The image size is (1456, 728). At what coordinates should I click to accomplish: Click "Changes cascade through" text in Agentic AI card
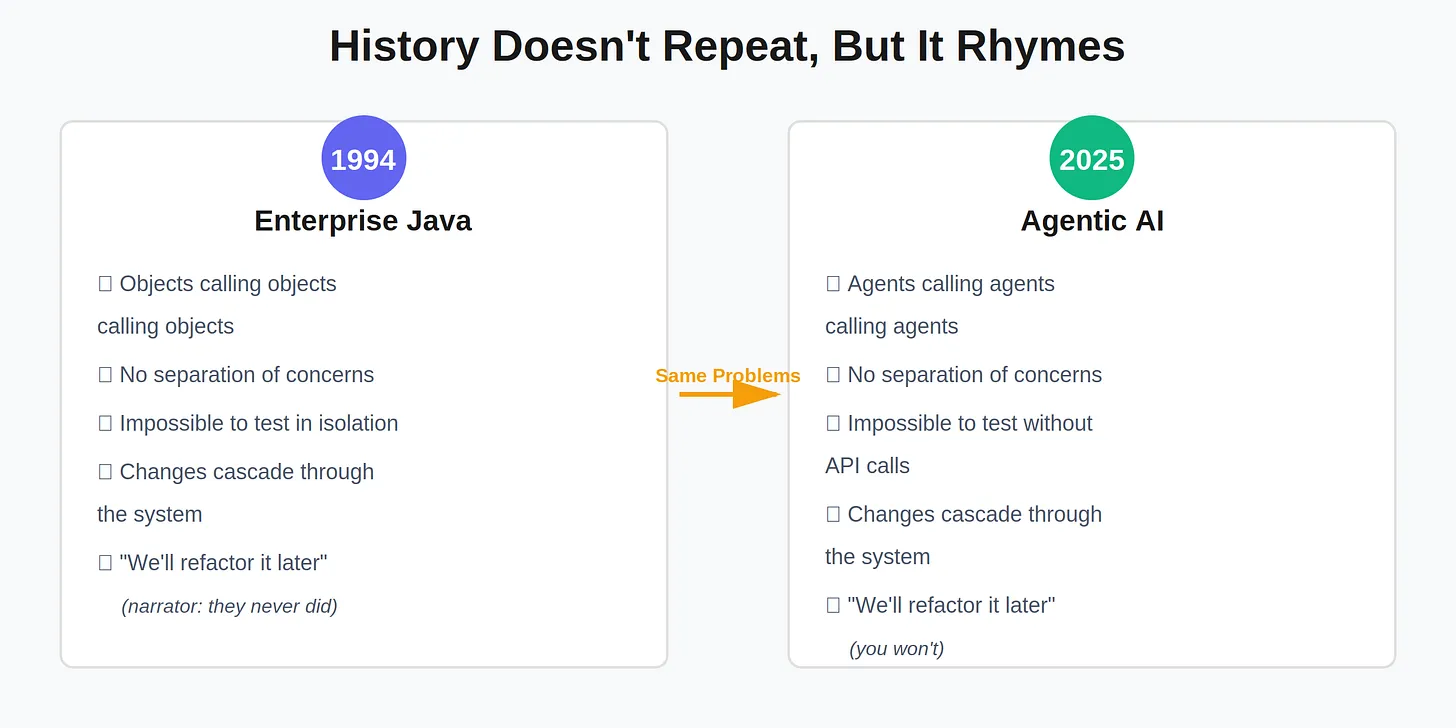coord(974,514)
